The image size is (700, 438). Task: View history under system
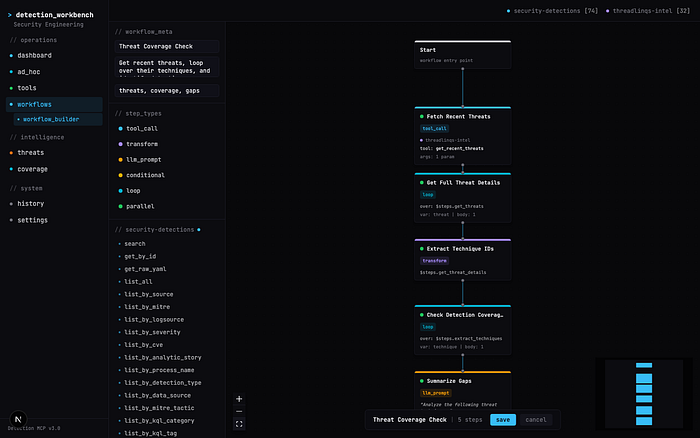[54, 204]
